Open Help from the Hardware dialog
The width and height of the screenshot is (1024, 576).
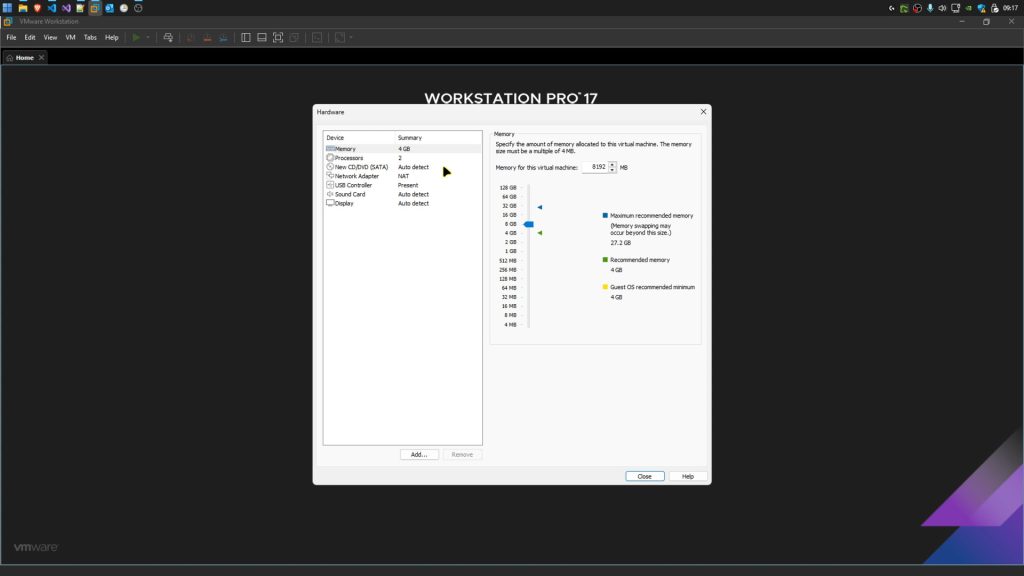tap(687, 476)
